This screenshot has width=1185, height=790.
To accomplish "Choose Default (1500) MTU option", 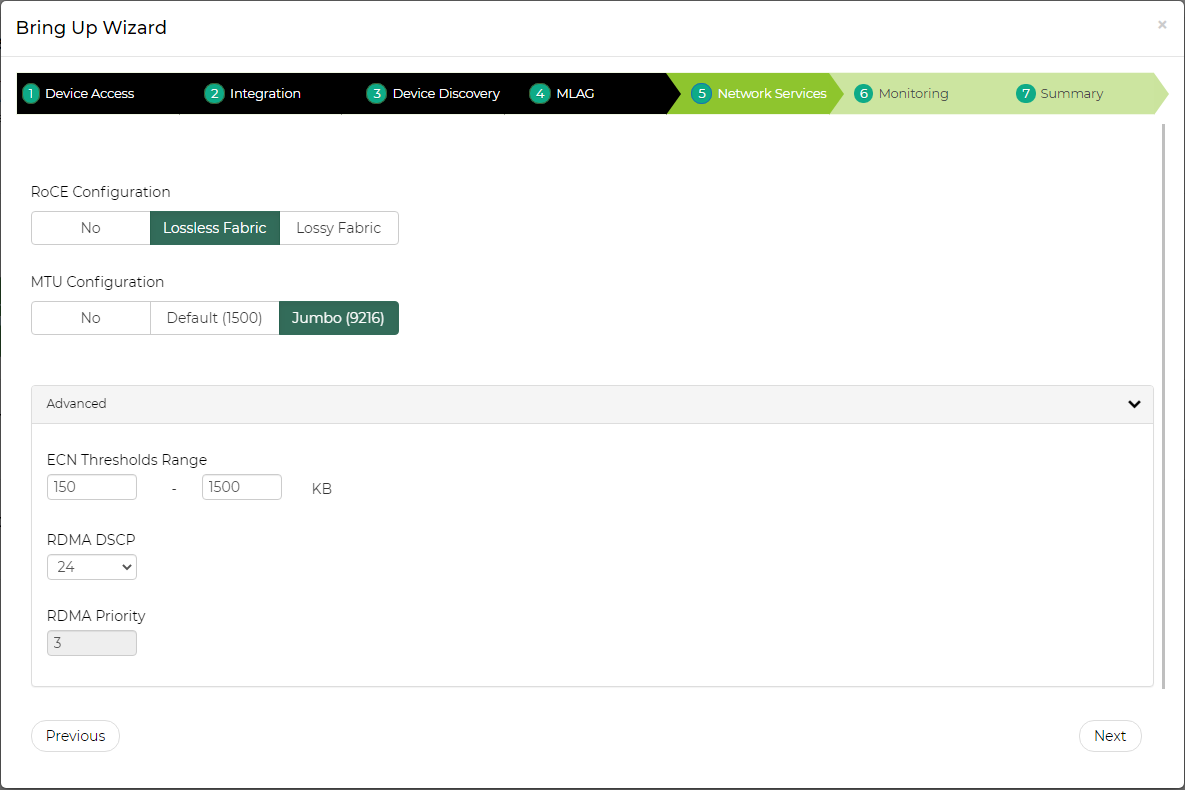I will pyautogui.click(x=214, y=318).
